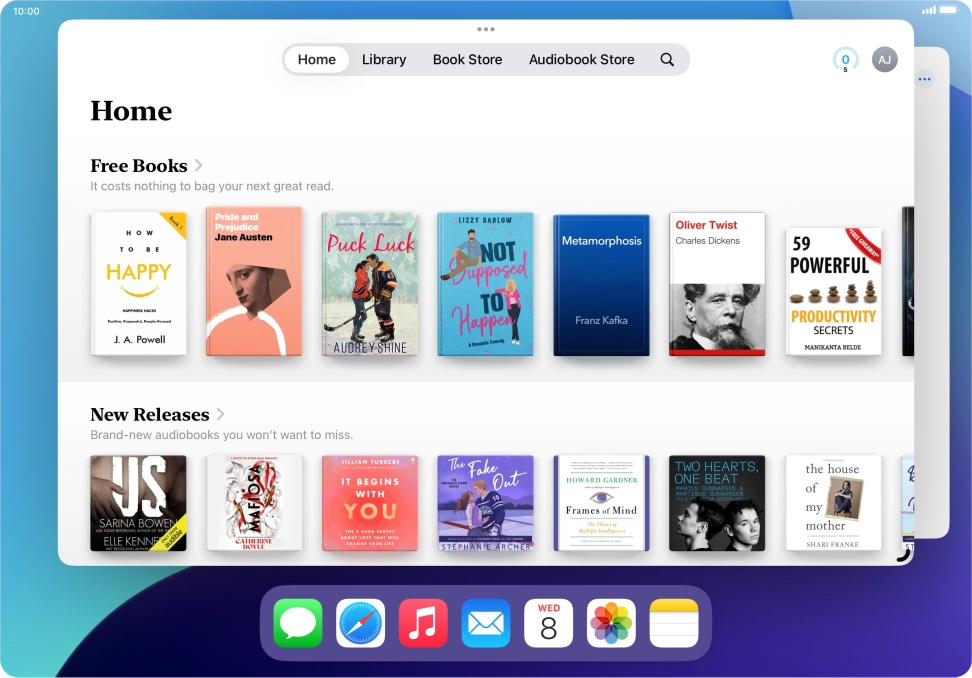The width and height of the screenshot is (972, 678).
Task: Switch to the Library tab
Action: coord(383,59)
